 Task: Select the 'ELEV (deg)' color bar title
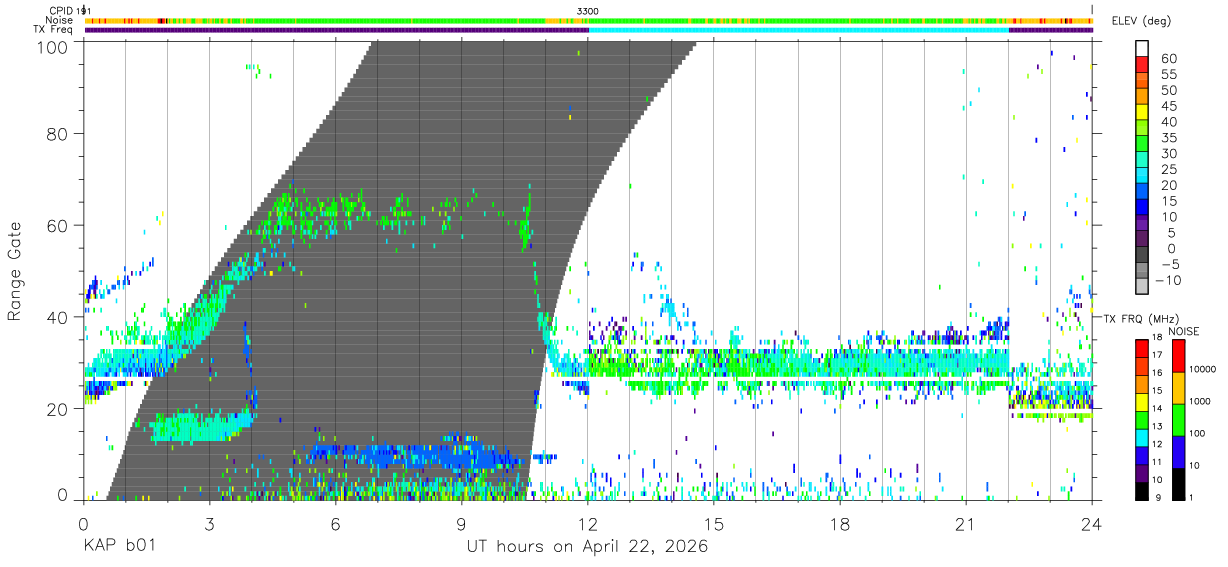pos(1140,21)
